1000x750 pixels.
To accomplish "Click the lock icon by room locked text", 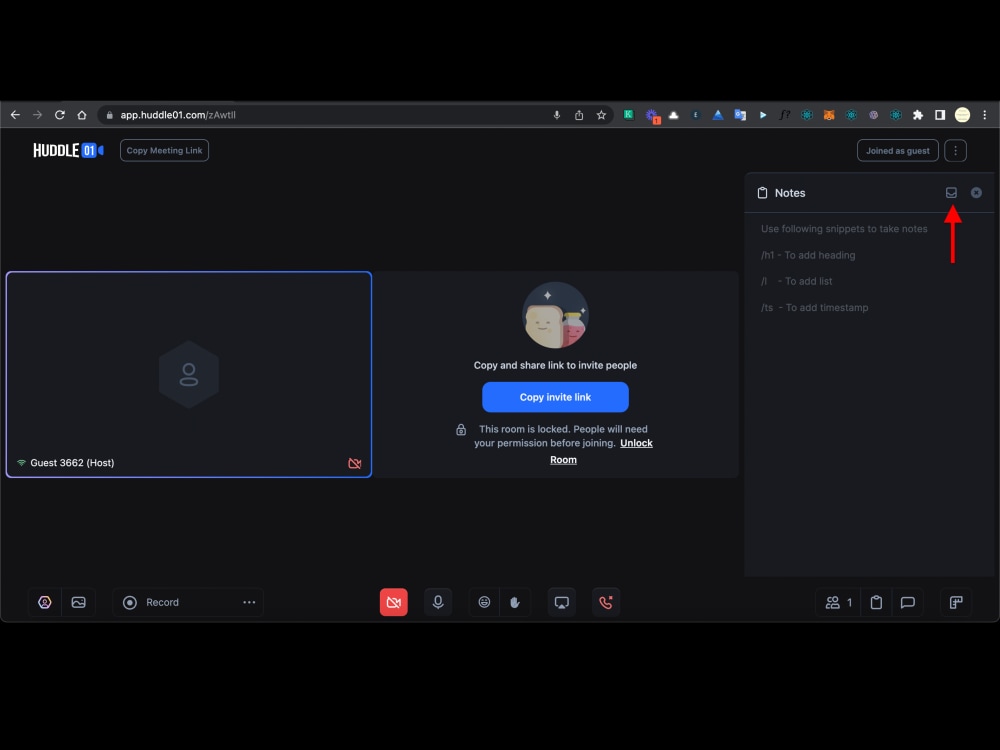I will [x=460, y=430].
